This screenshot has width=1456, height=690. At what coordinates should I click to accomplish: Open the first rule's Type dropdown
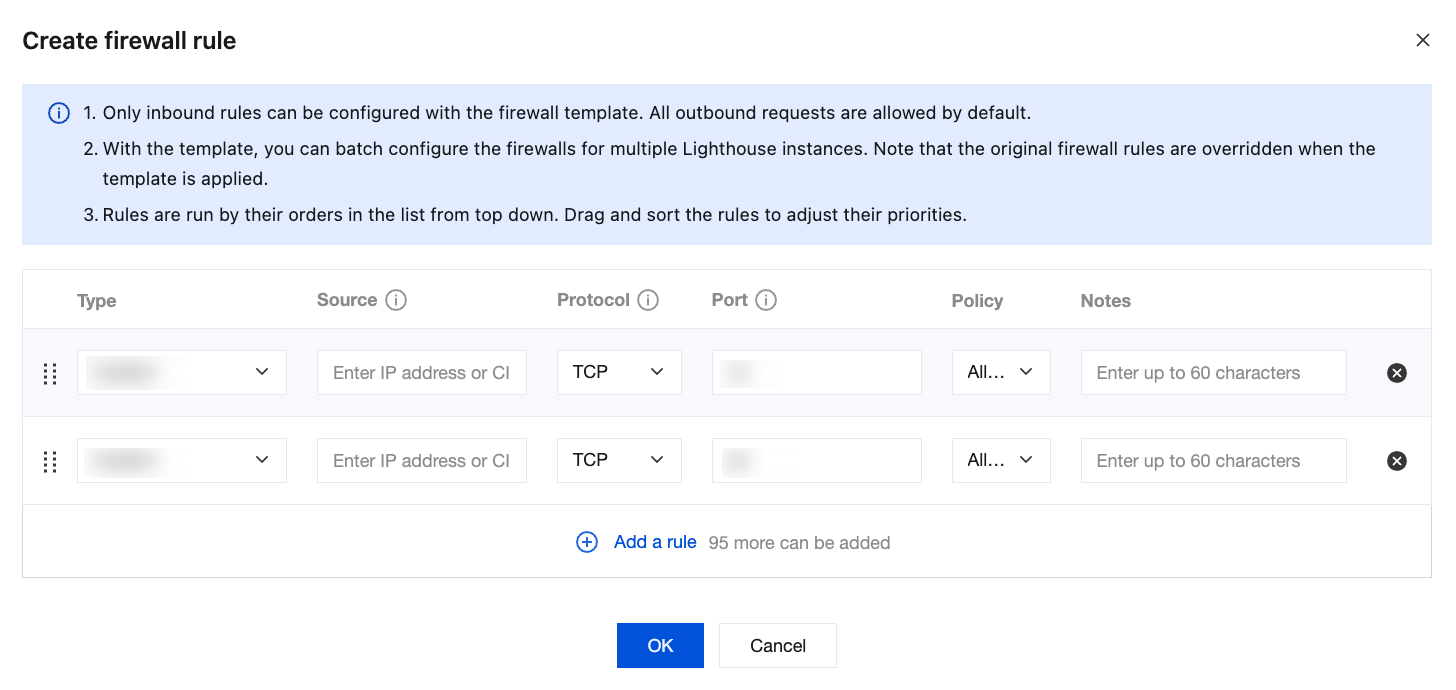(x=182, y=372)
